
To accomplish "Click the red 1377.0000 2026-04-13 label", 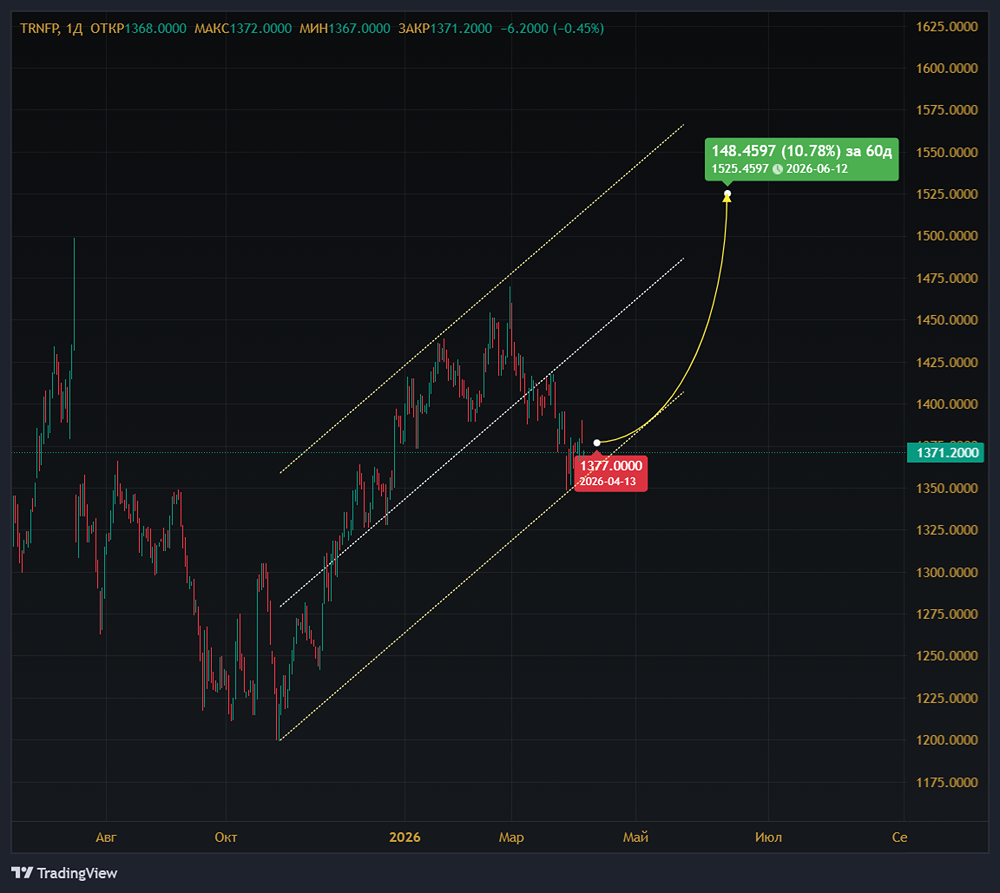I will pos(610,473).
